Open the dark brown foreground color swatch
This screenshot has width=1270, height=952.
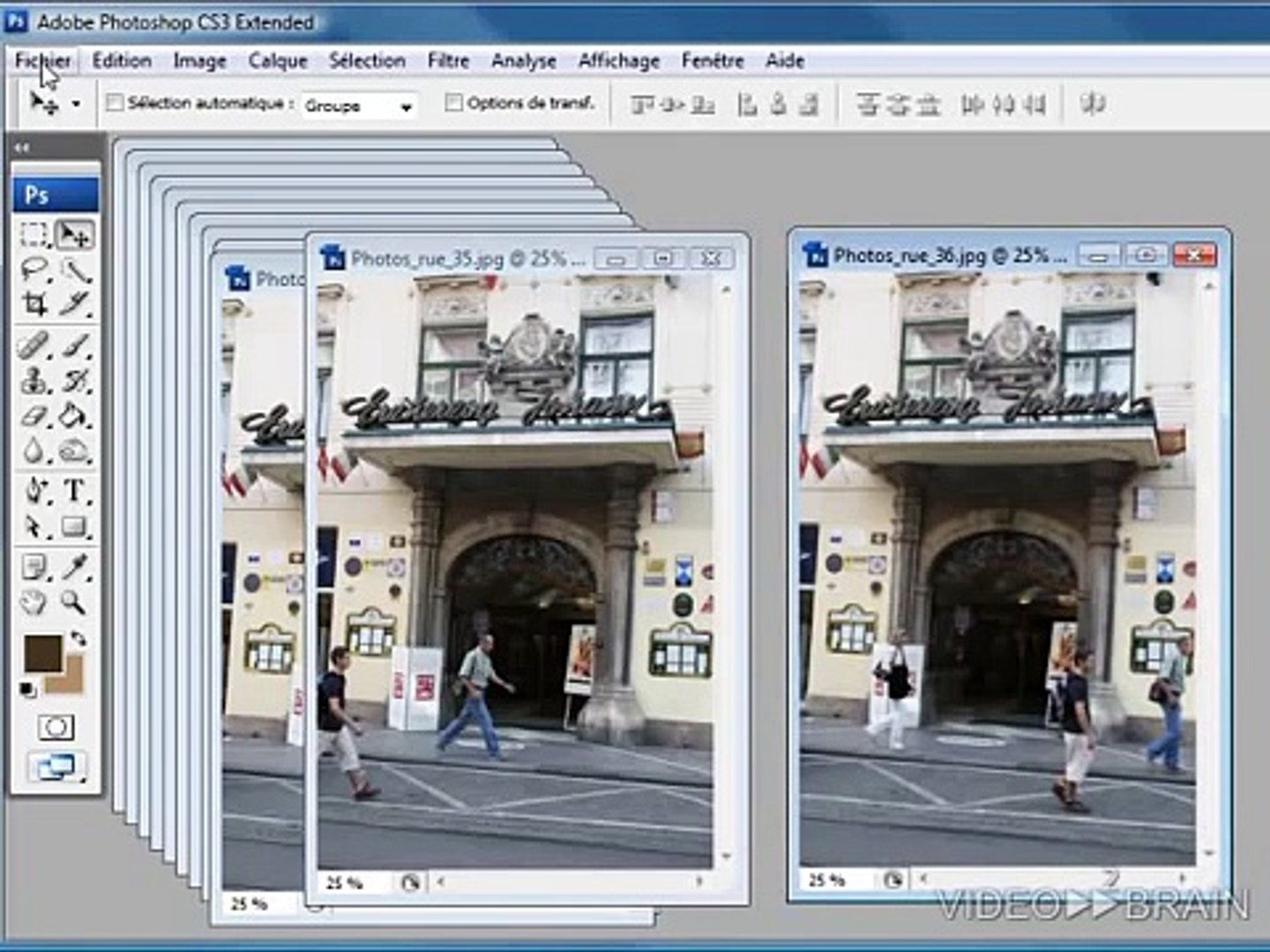41,654
